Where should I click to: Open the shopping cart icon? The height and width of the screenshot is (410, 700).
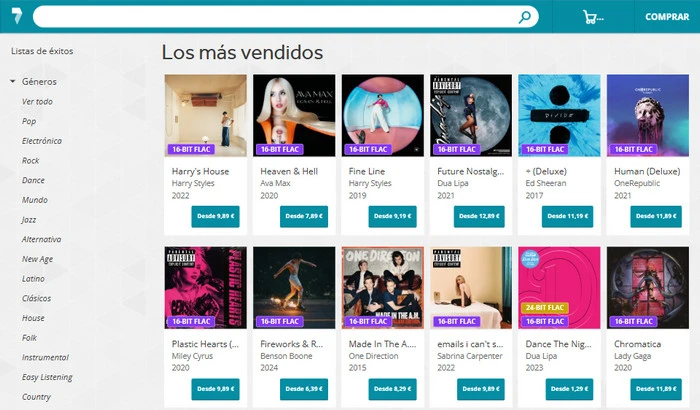point(593,17)
